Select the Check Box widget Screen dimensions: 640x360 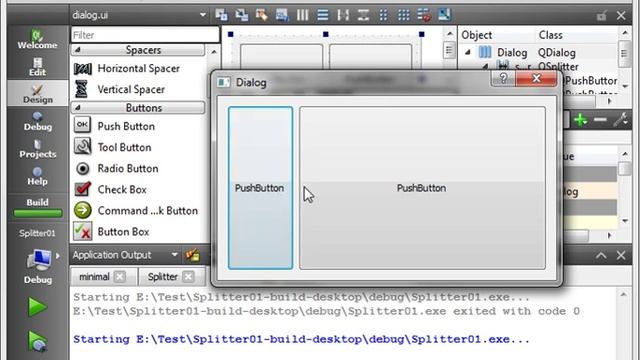tap(110, 189)
